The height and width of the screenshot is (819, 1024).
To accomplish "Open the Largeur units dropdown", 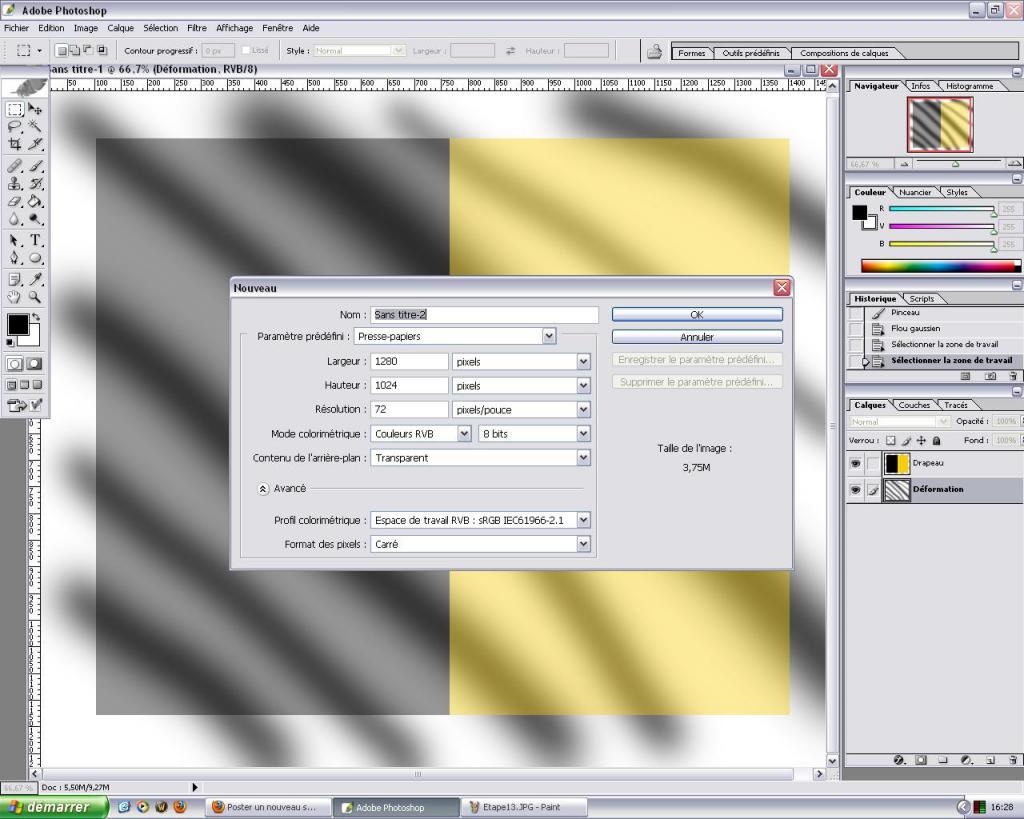I will tap(583, 361).
